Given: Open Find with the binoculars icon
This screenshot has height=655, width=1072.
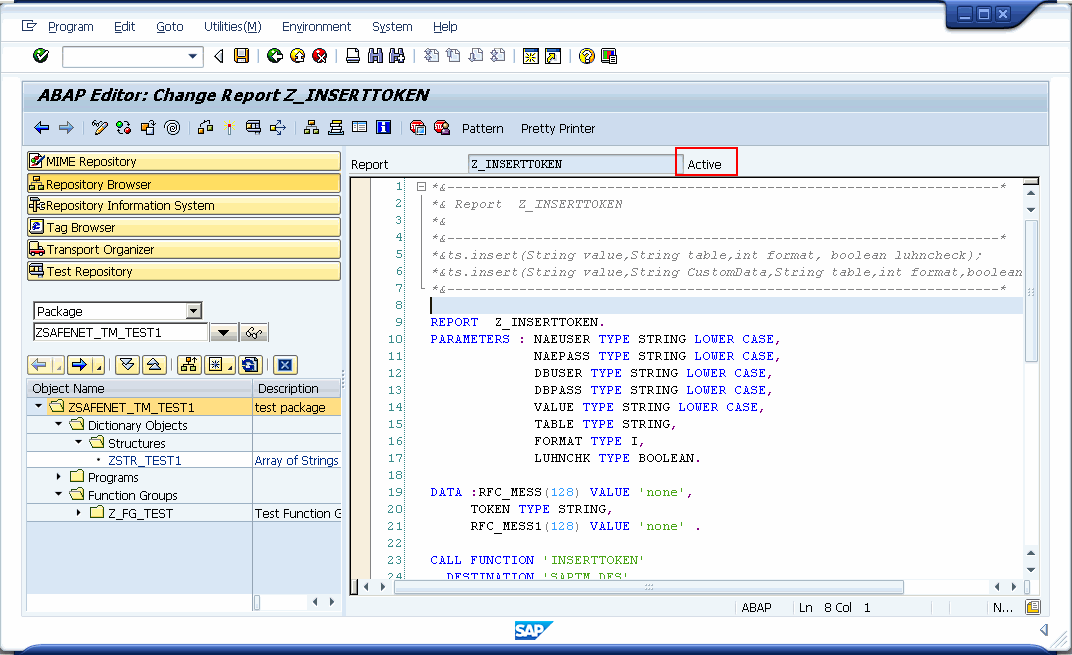Looking at the screenshot, I should pos(375,56).
